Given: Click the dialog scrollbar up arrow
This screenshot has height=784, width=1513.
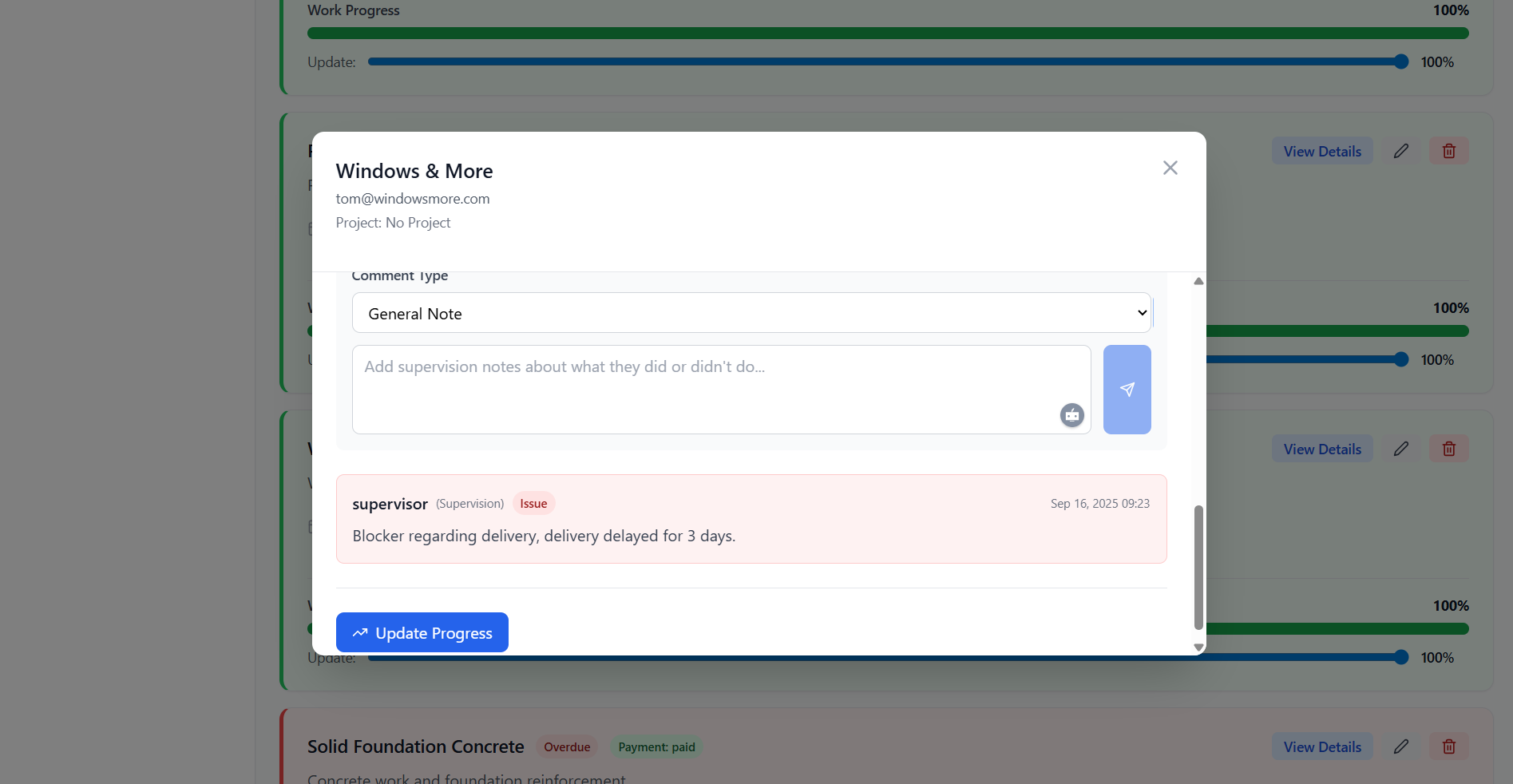Looking at the screenshot, I should 1198,281.
